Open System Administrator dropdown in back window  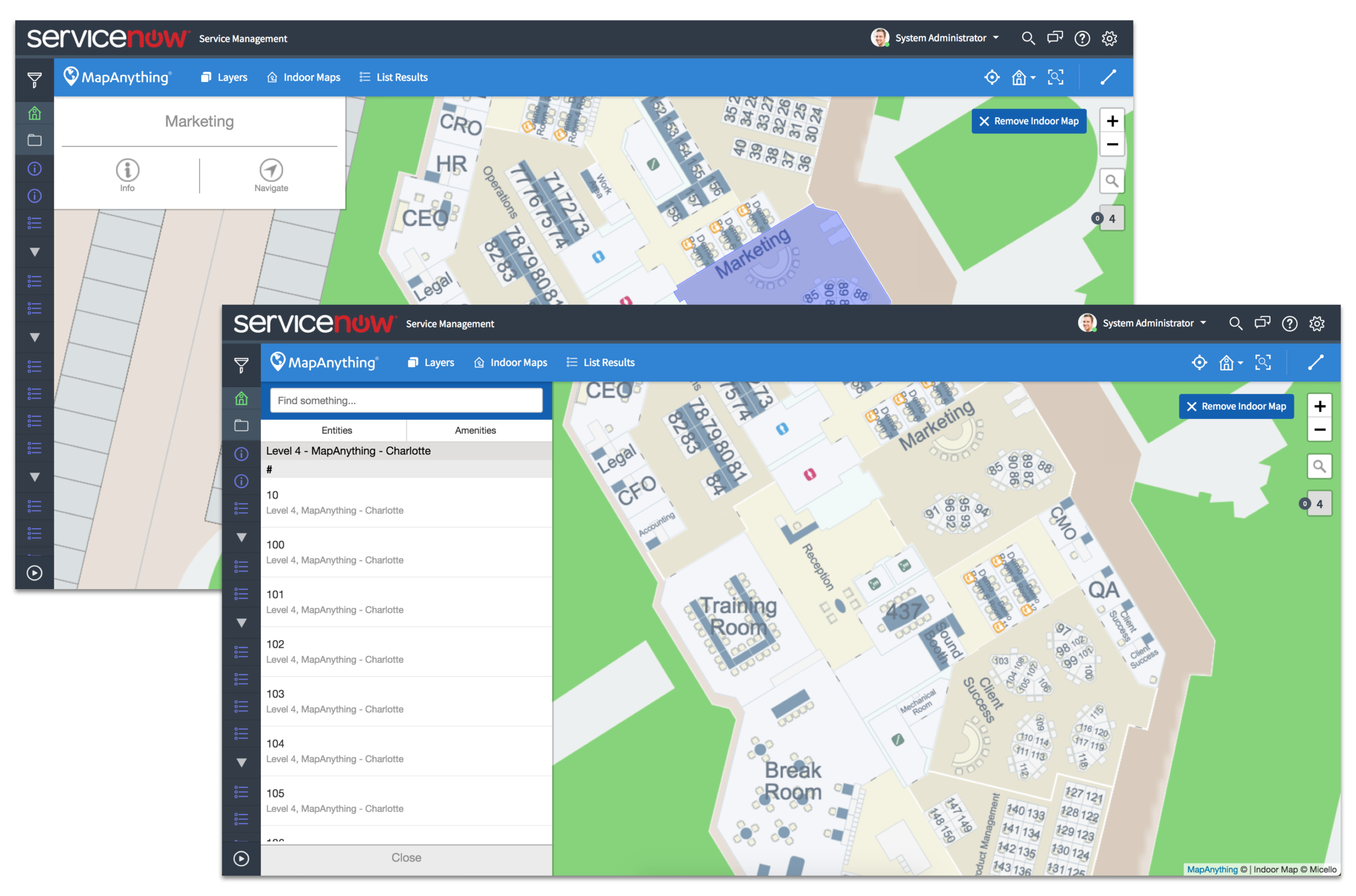(x=936, y=38)
